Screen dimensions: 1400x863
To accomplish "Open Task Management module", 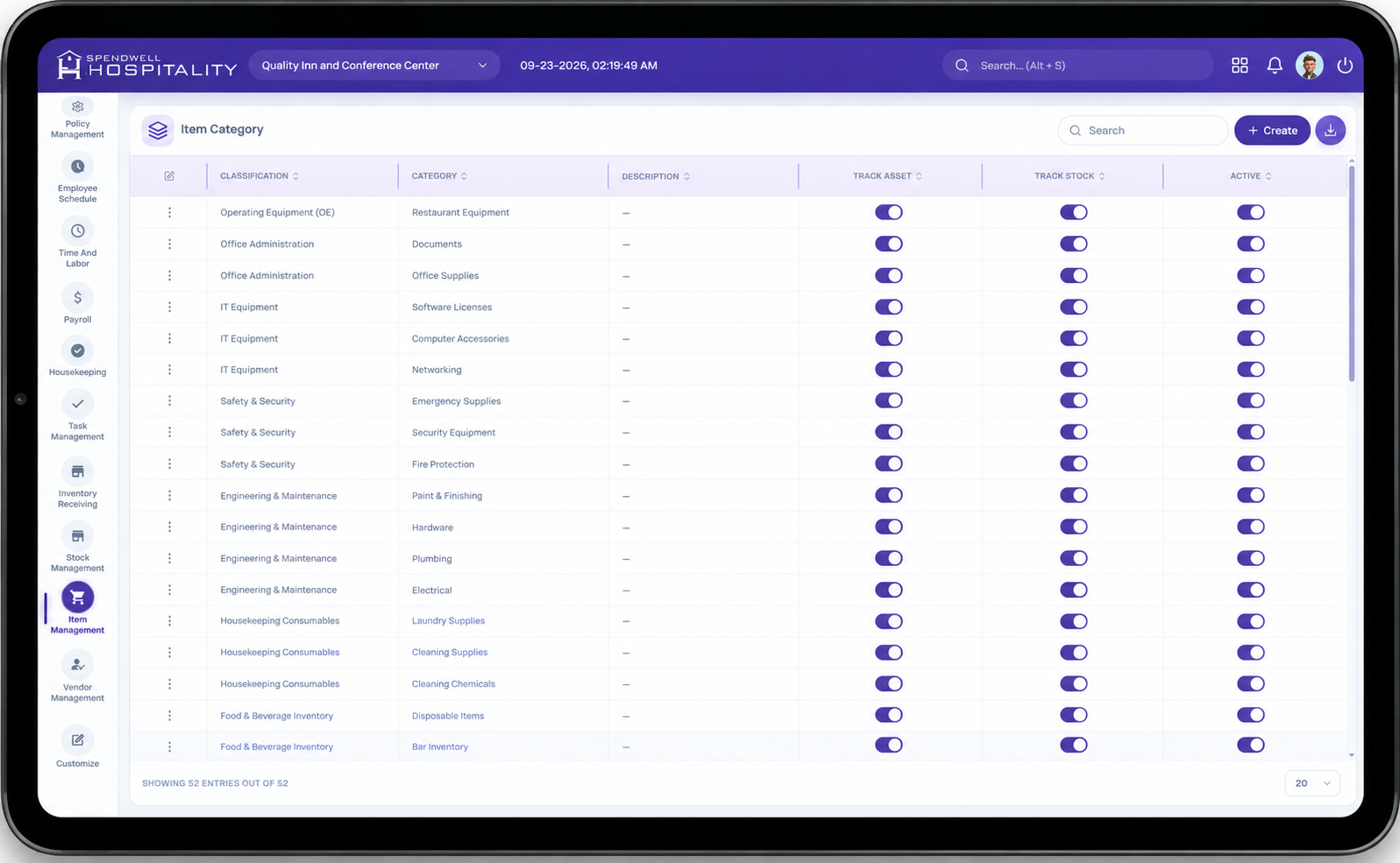I will 77,416.
